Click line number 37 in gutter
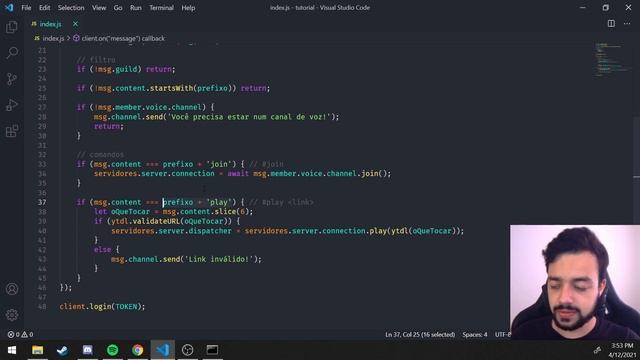 coord(42,202)
